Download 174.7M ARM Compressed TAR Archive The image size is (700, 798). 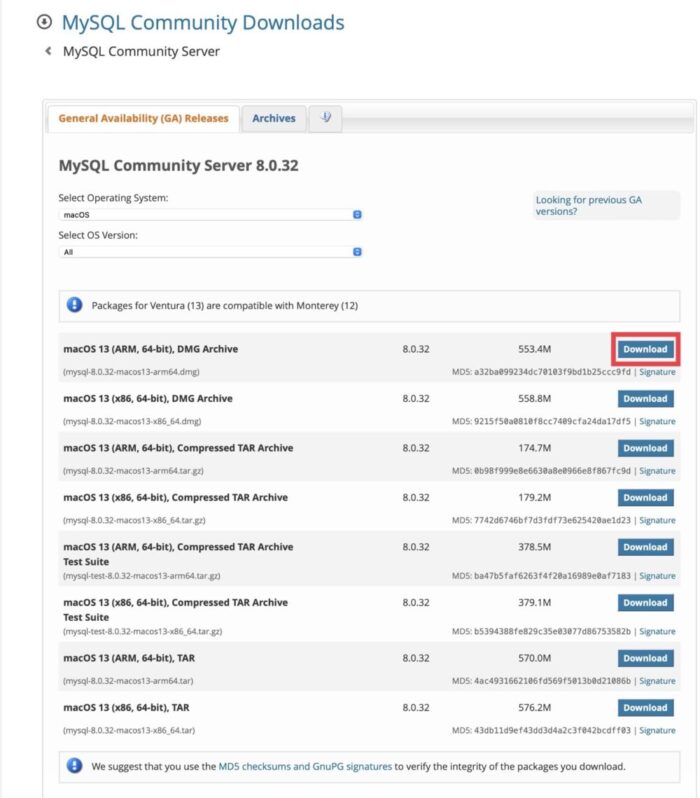pos(646,448)
